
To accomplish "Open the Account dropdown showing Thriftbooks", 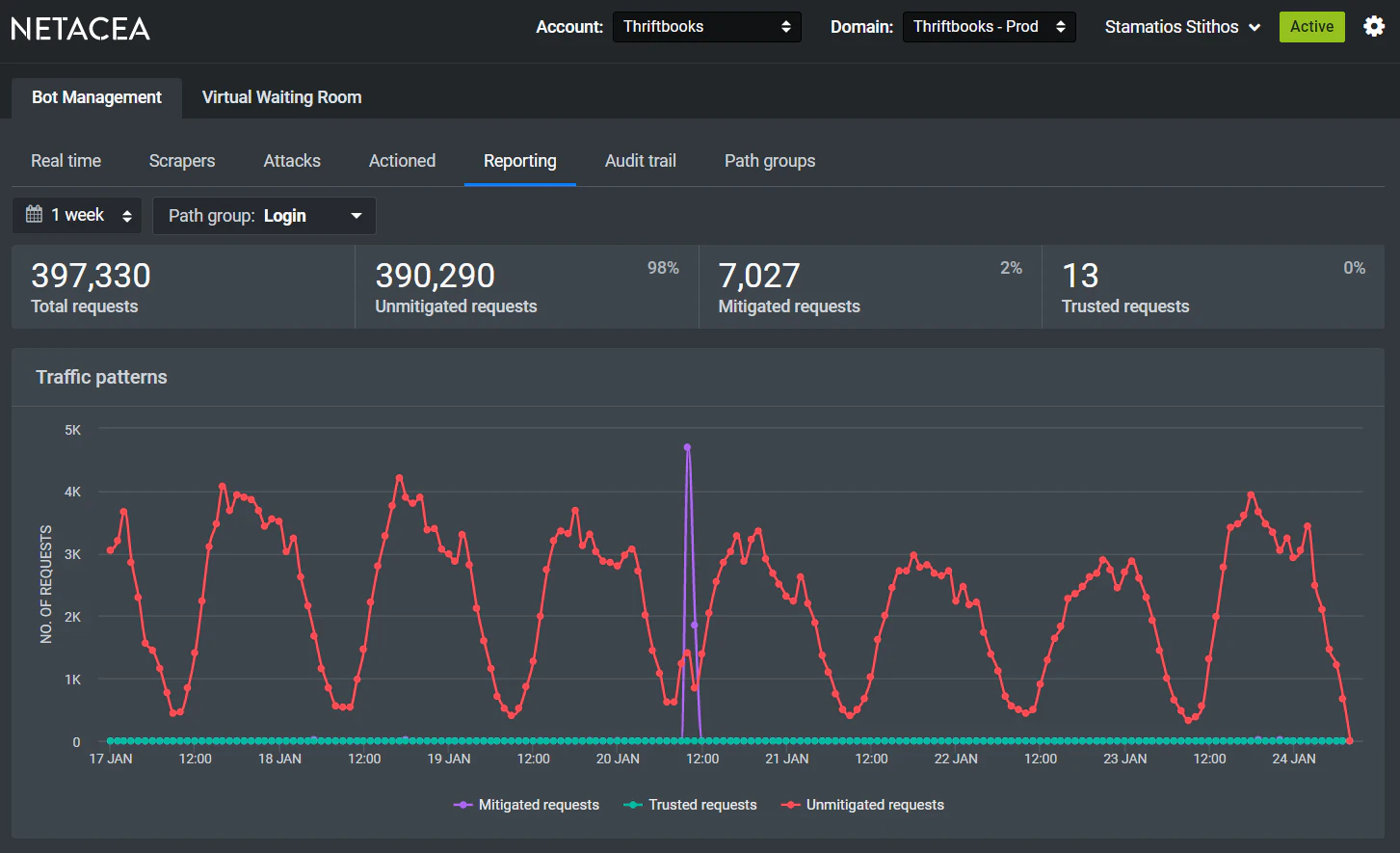I will 706,26.
